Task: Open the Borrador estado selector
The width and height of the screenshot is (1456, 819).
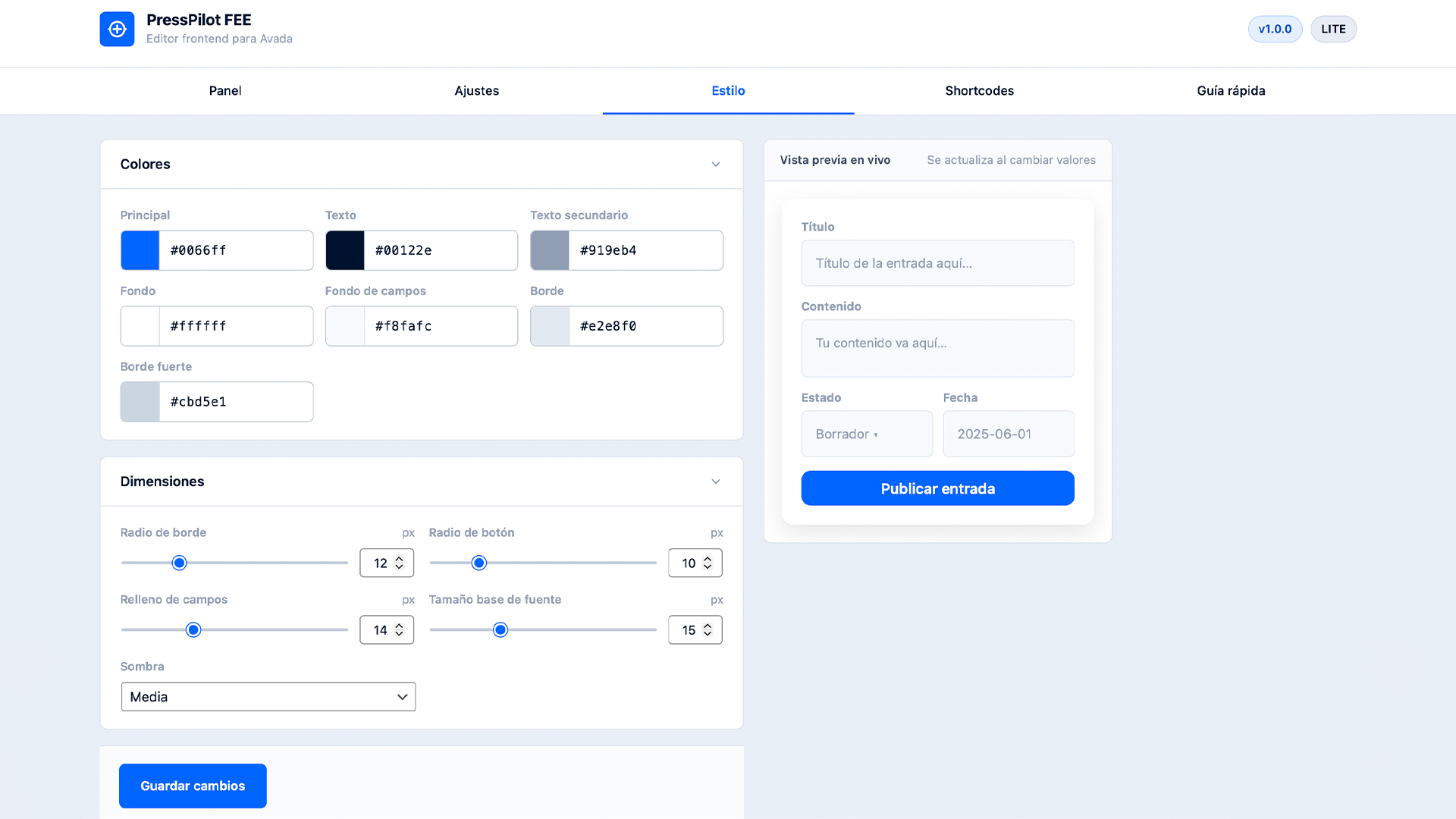Action: (867, 434)
